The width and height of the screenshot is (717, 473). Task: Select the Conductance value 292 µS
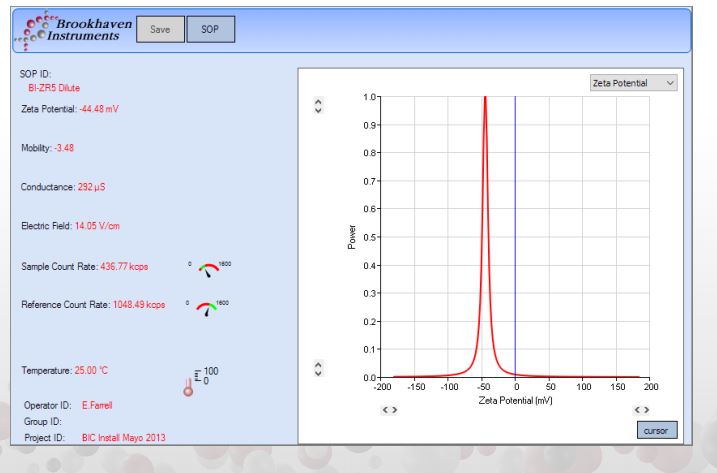(x=91, y=187)
